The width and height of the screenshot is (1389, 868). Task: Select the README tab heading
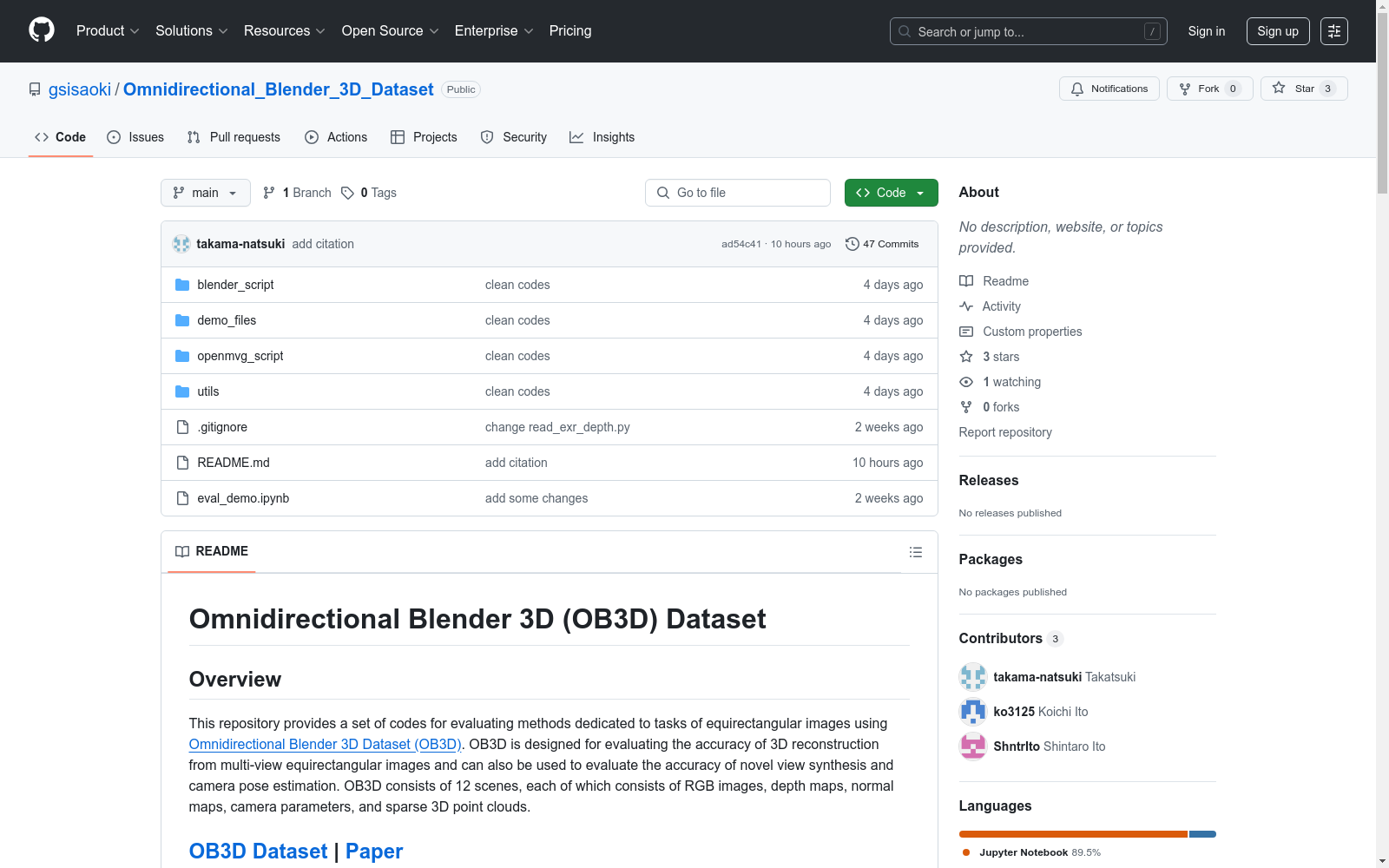point(212,551)
